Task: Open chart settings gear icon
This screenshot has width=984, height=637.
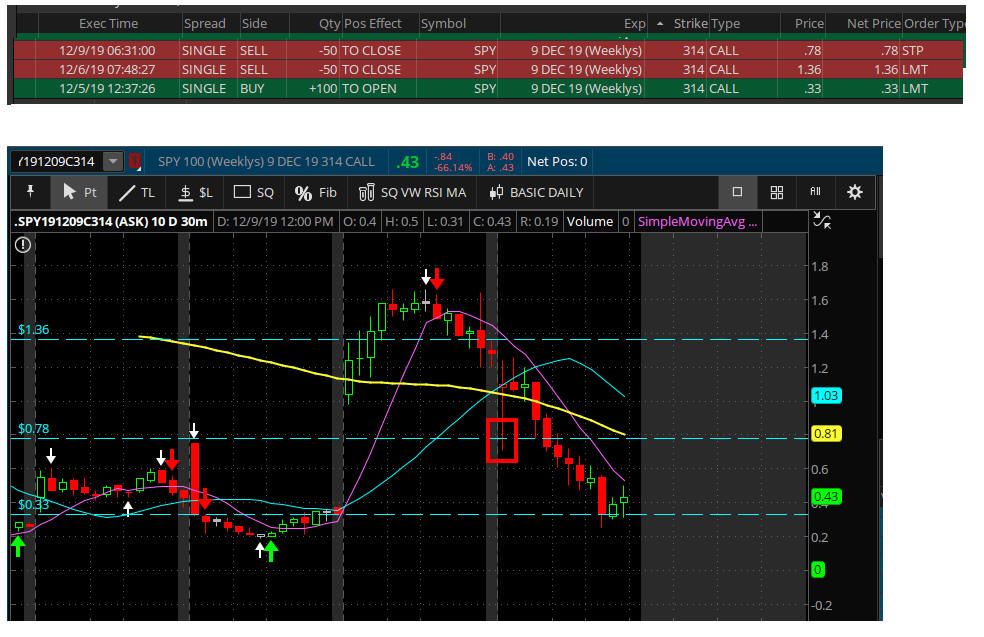Action: tap(855, 192)
